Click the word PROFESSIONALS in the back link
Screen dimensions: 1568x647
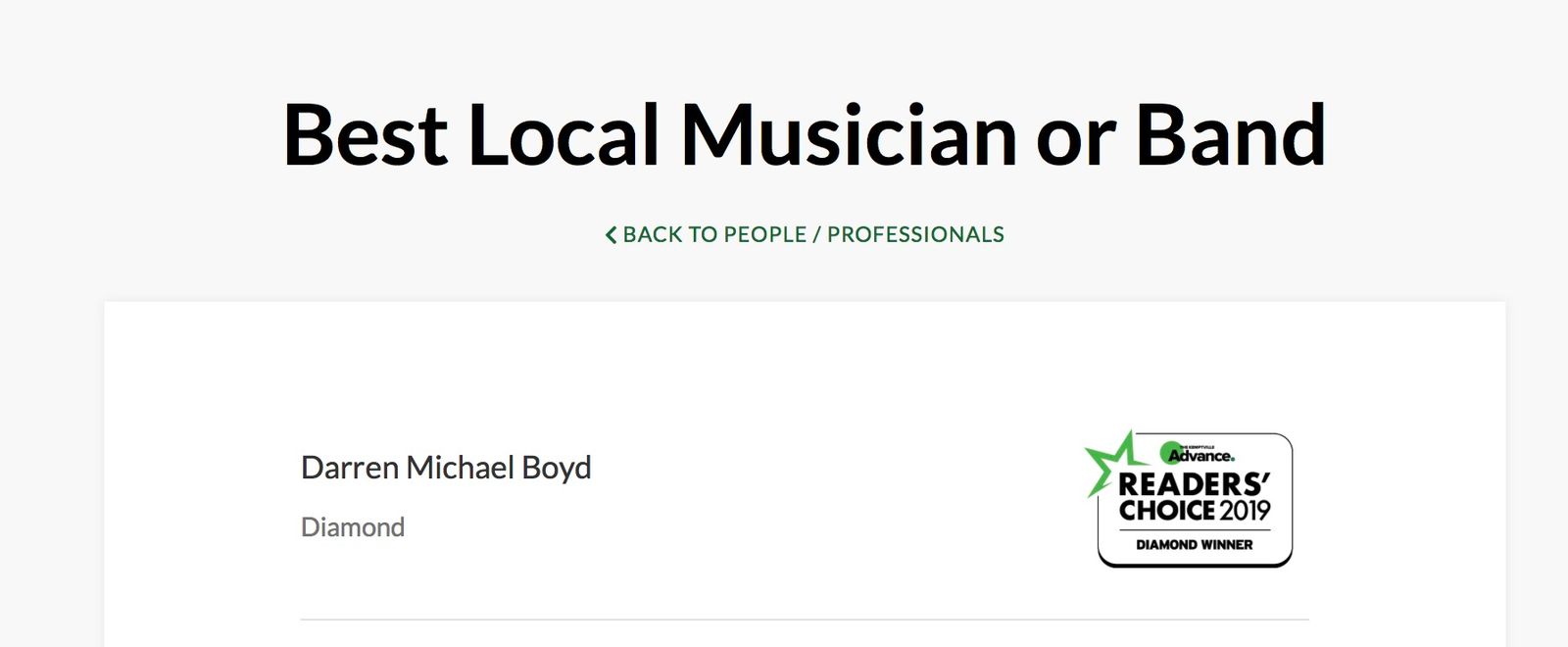pyautogui.click(x=915, y=234)
